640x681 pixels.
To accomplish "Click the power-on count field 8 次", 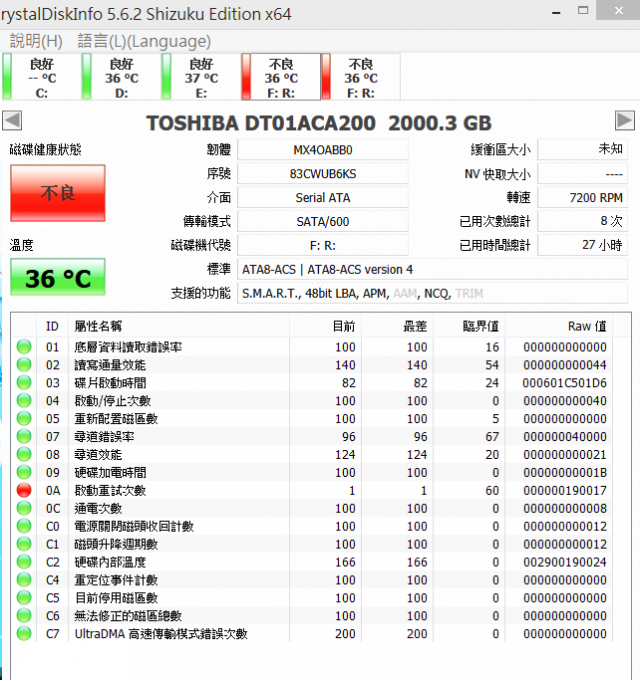I will pyautogui.click(x=582, y=221).
